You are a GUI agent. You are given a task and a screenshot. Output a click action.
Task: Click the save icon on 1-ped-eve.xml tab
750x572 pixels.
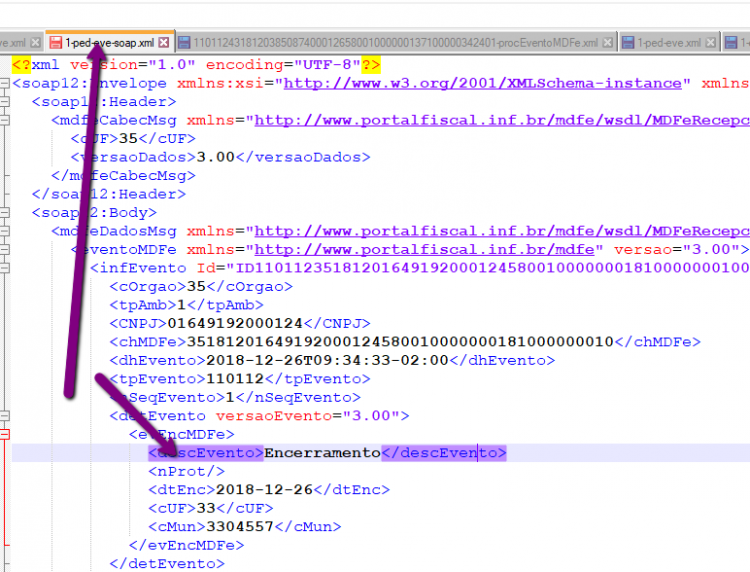point(628,43)
